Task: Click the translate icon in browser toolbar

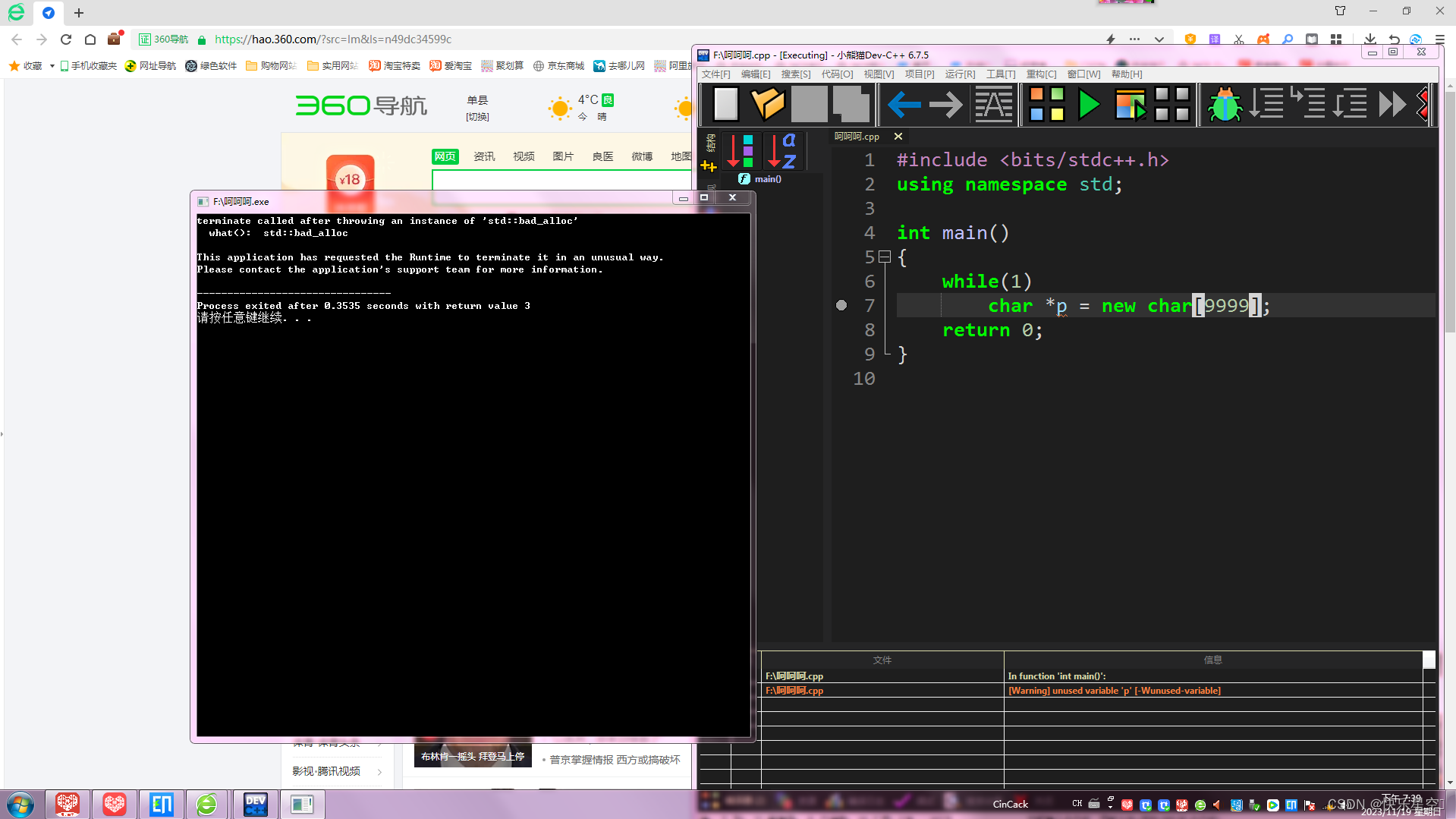Action: tap(1215, 39)
